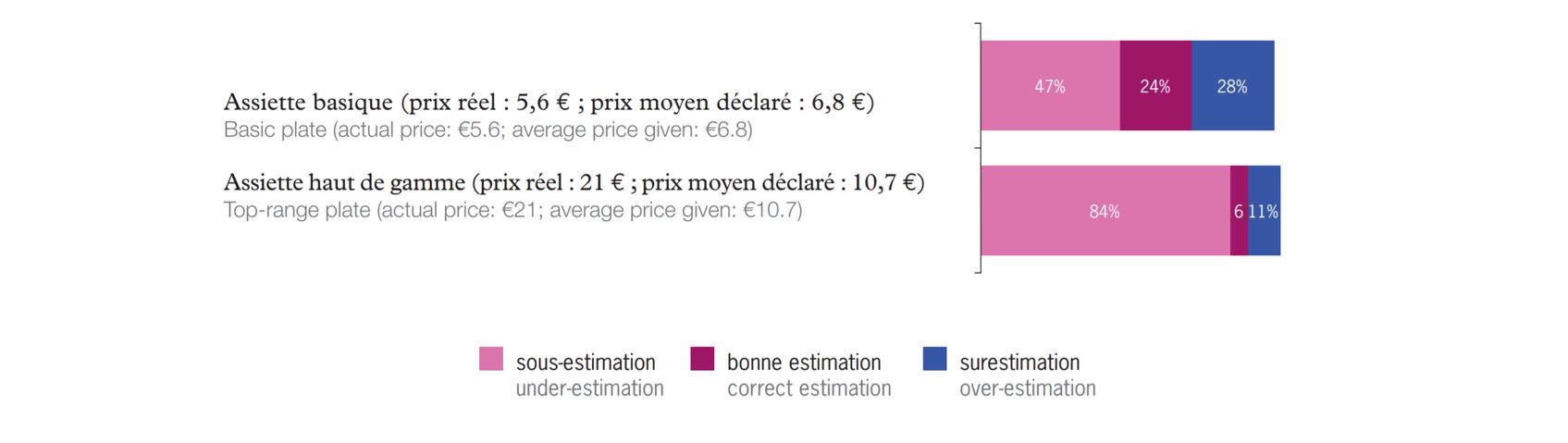Click the narrow magenta 6 segment
Screen dimensions: 1568x443
pyautogui.click(x=1239, y=211)
